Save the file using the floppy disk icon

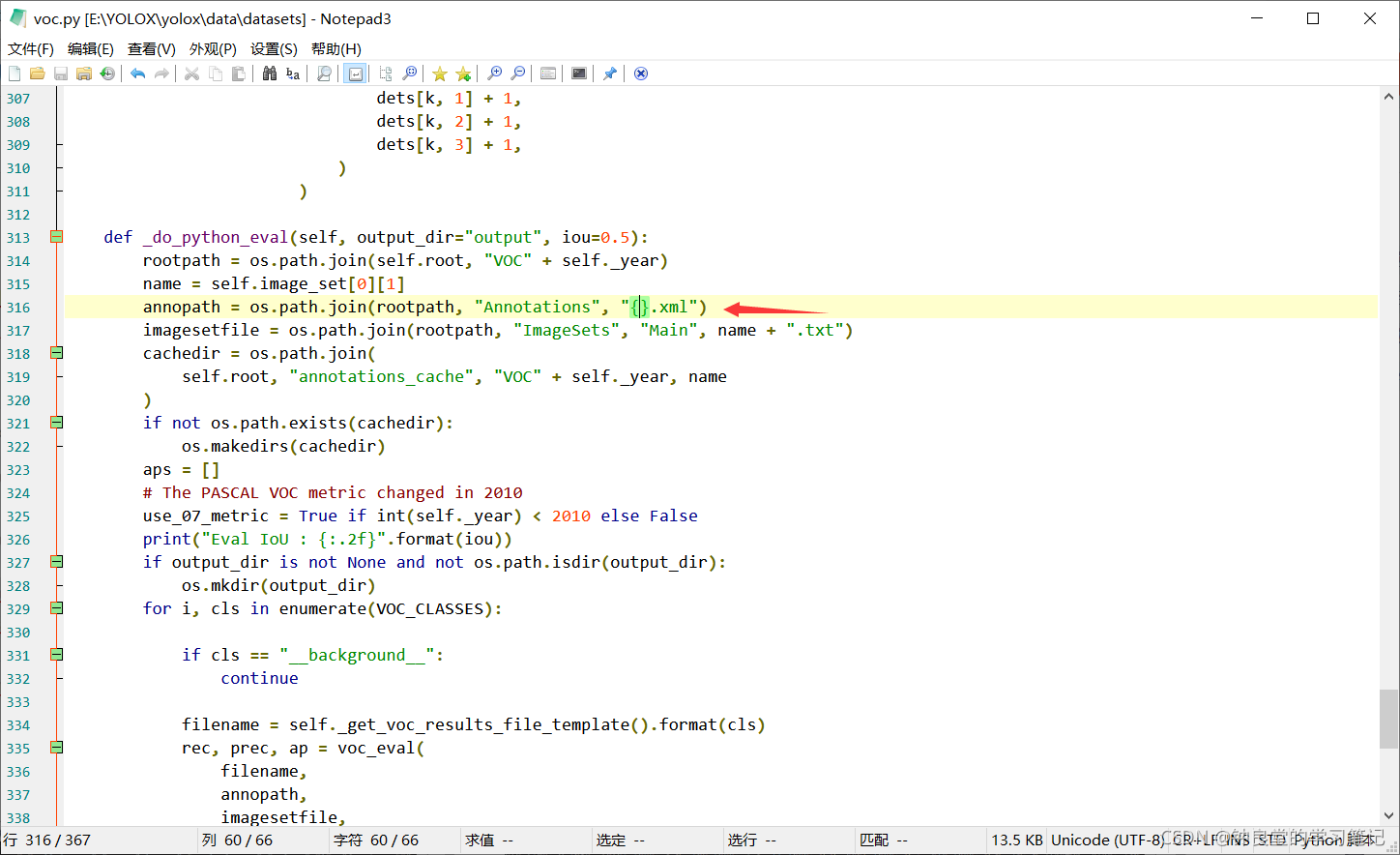click(61, 74)
